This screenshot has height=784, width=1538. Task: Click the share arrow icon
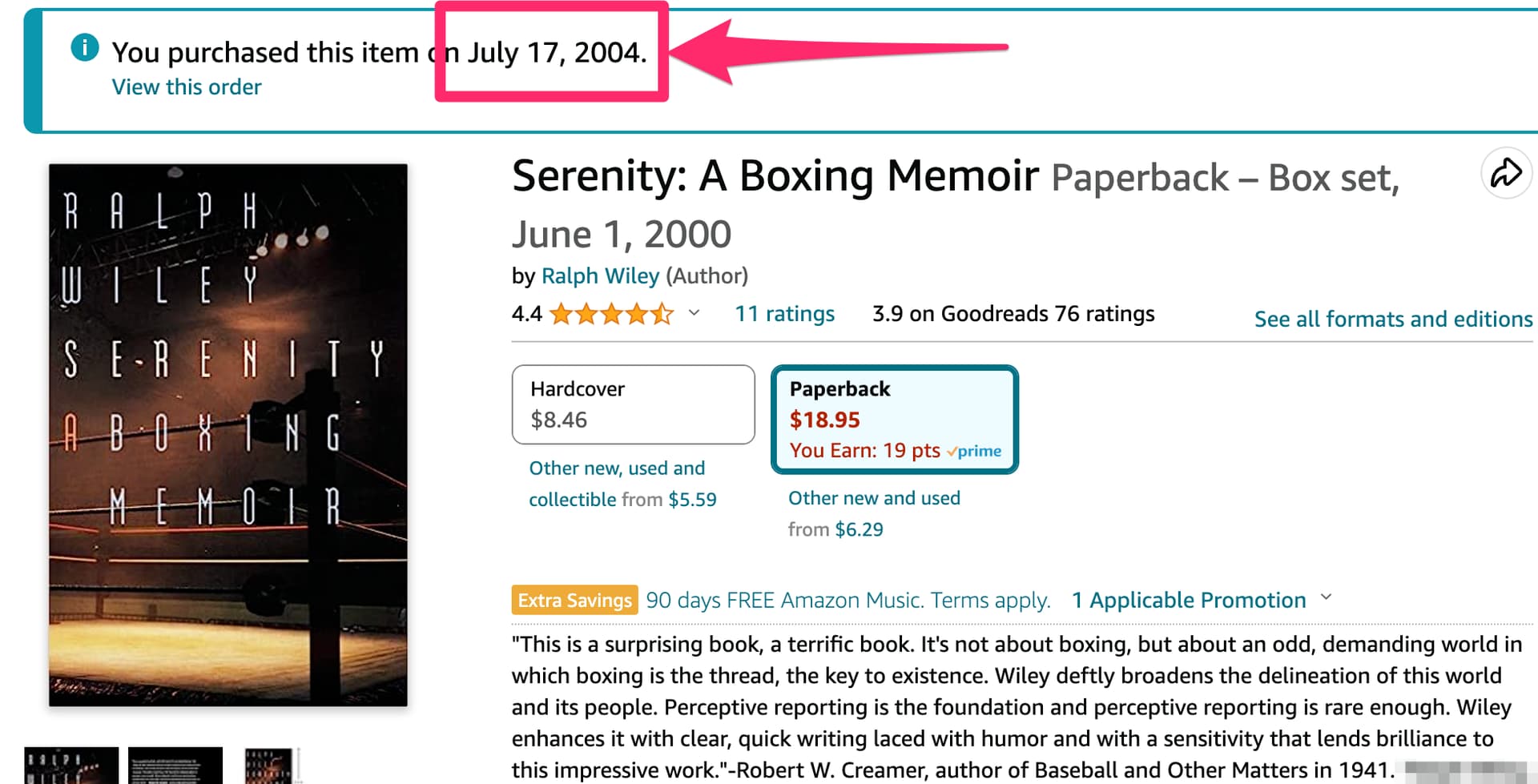coord(1505,173)
